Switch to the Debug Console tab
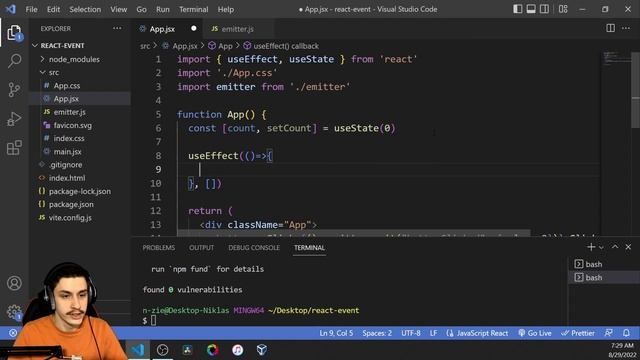The width and height of the screenshot is (640, 360). 254,247
